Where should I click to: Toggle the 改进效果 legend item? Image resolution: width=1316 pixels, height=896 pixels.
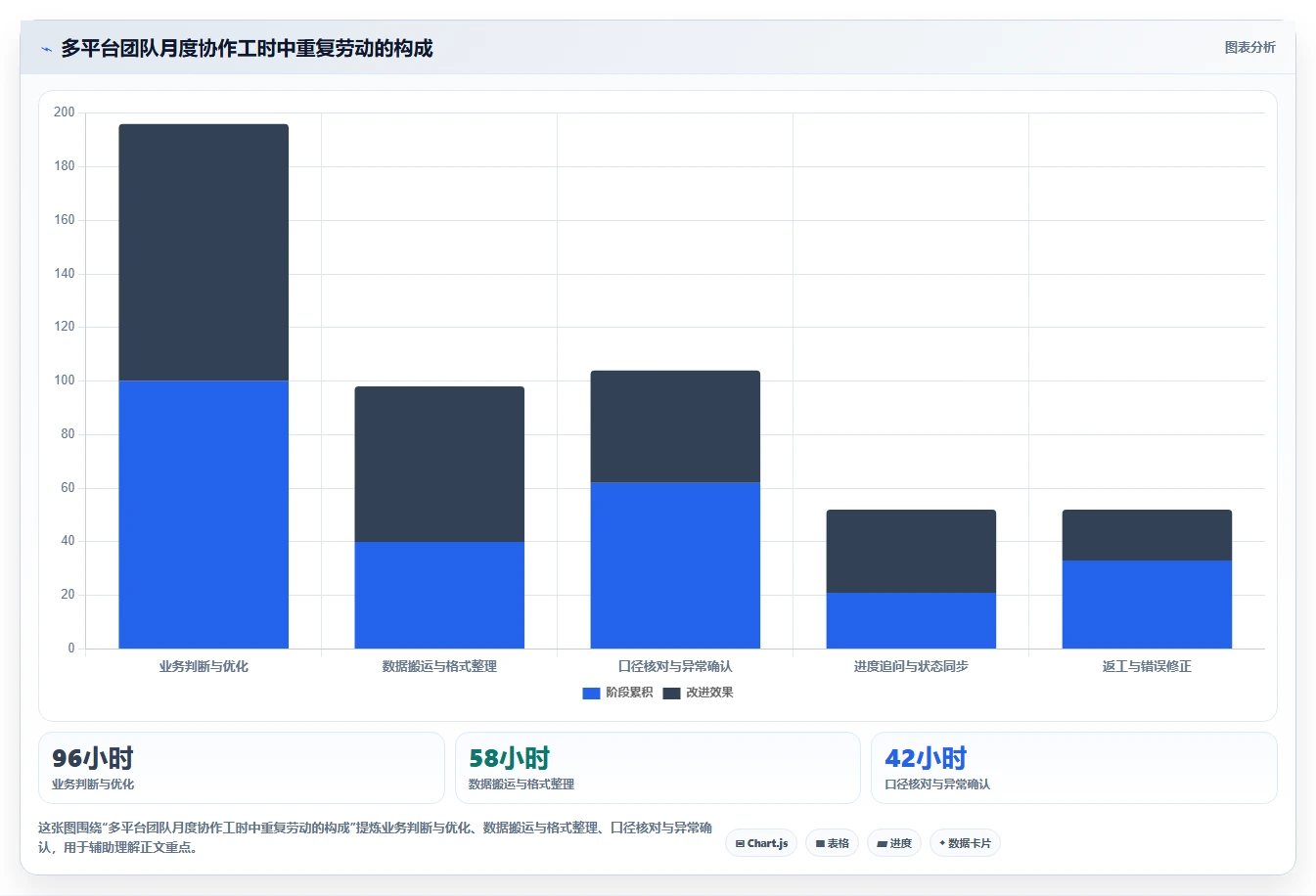[698, 693]
